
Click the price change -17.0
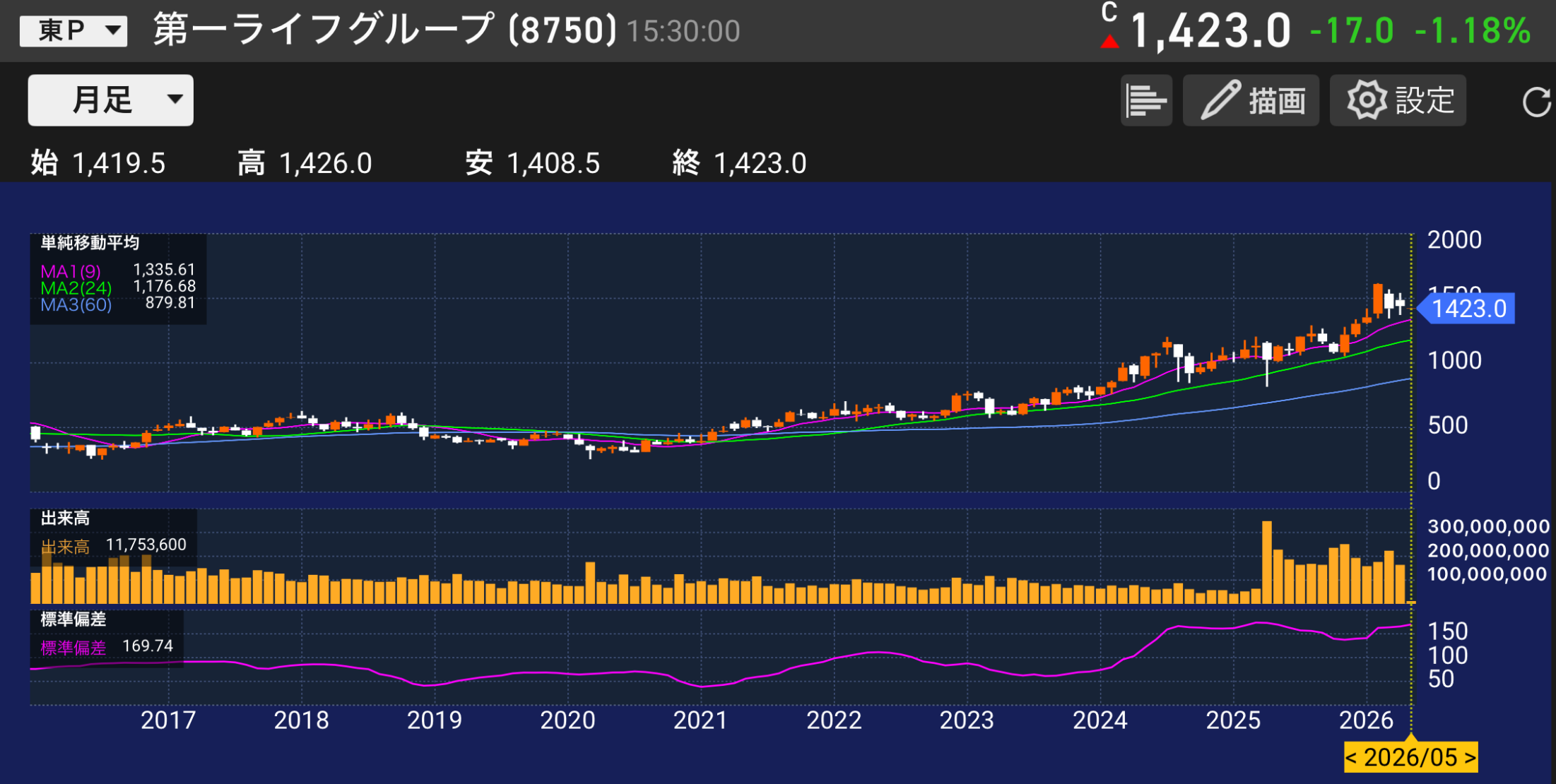1352,31
